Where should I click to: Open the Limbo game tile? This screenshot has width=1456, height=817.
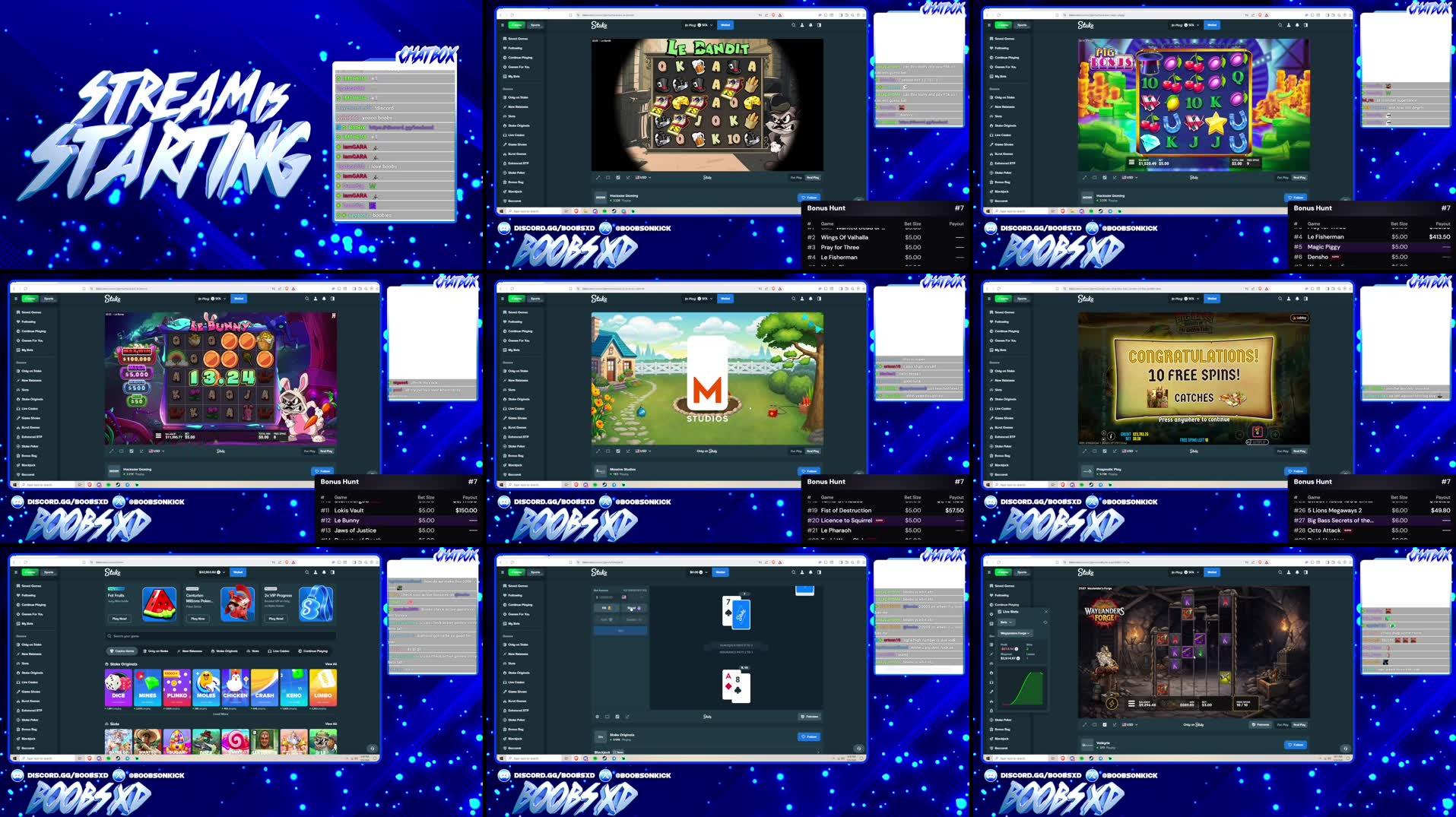pos(323,688)
